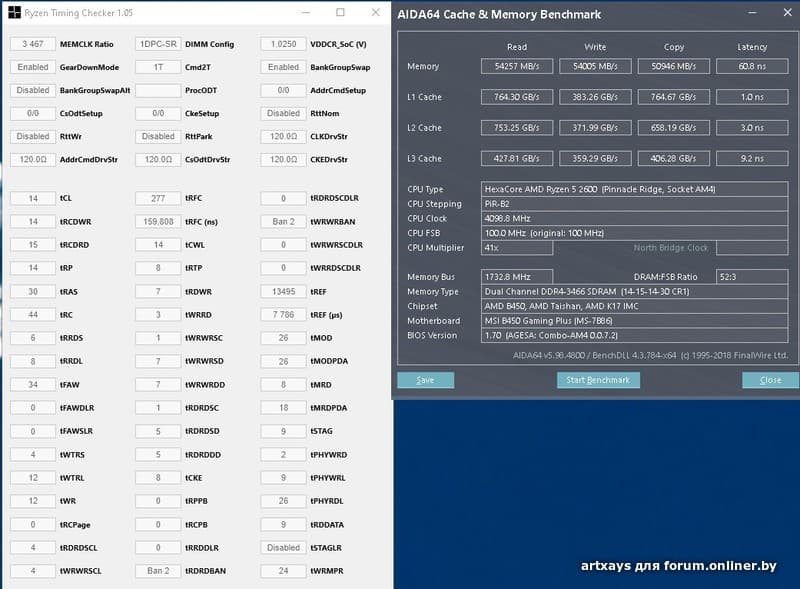Select the GearDownMode Enabled field
800x589 pixels.
click(33, 67)
